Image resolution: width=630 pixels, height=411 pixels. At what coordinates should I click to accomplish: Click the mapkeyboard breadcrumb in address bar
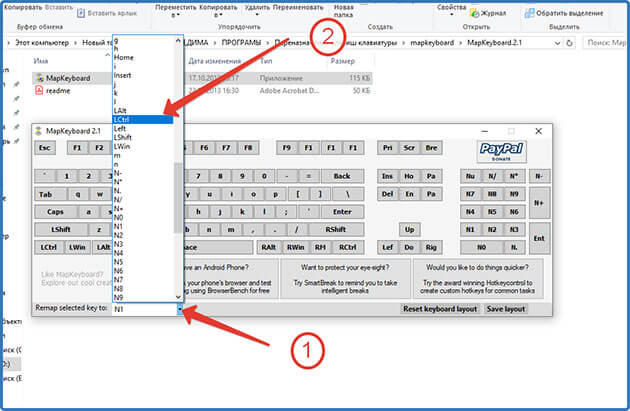(432, 43)
